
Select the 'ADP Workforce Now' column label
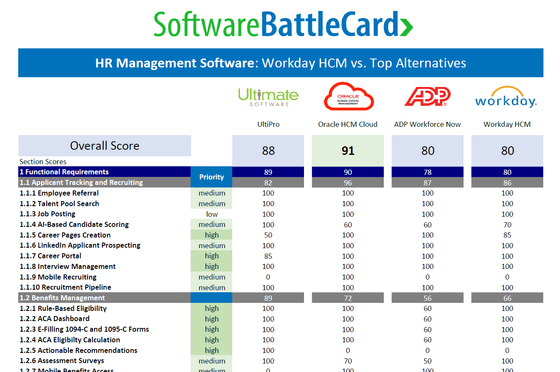pyautogui.click(x=428, y=124)
